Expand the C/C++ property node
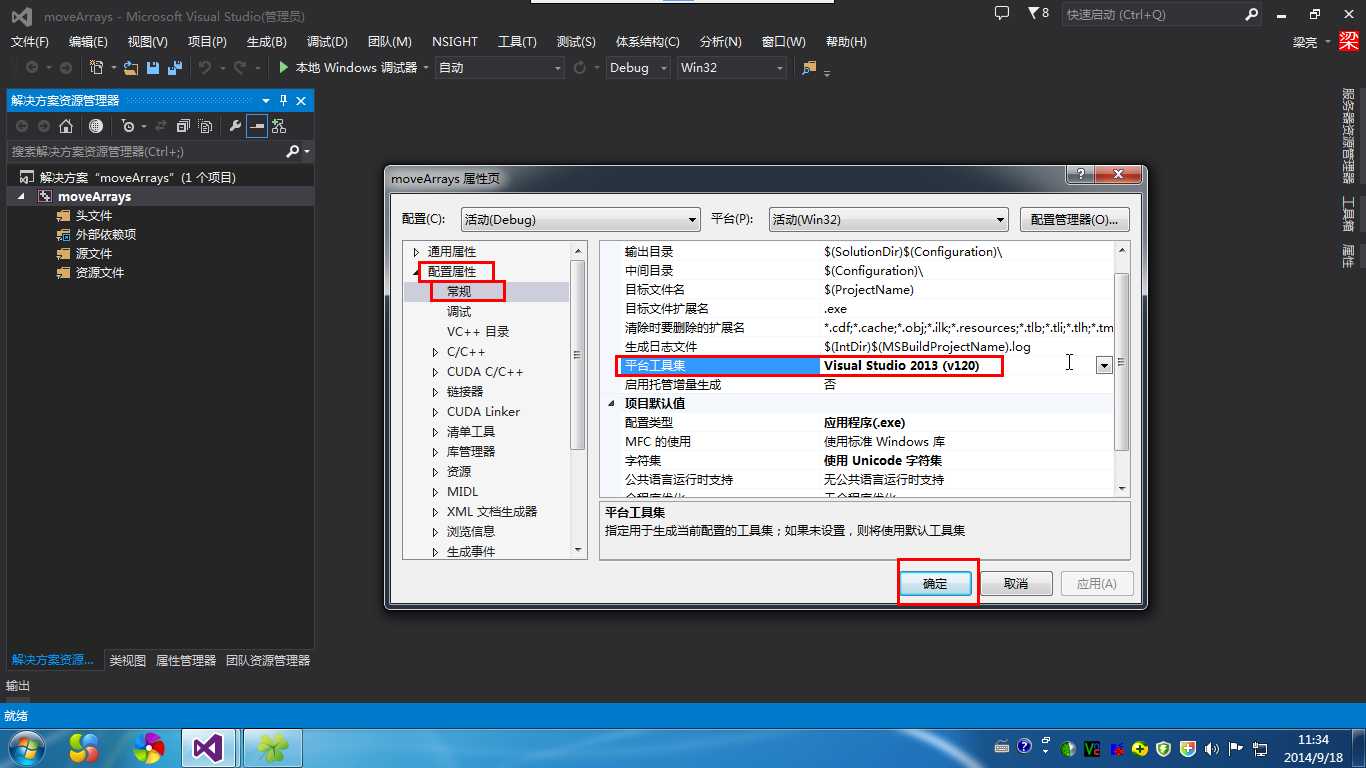Viewport: 1366px width, 768px height. click(435, 352)
